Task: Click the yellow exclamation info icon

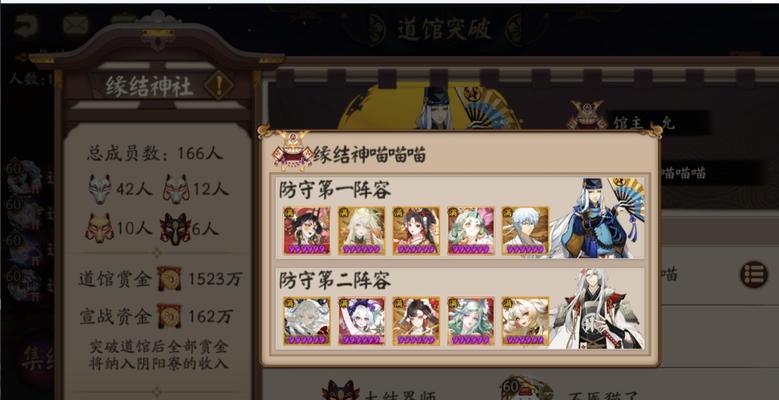Action: tap(219, 85)
